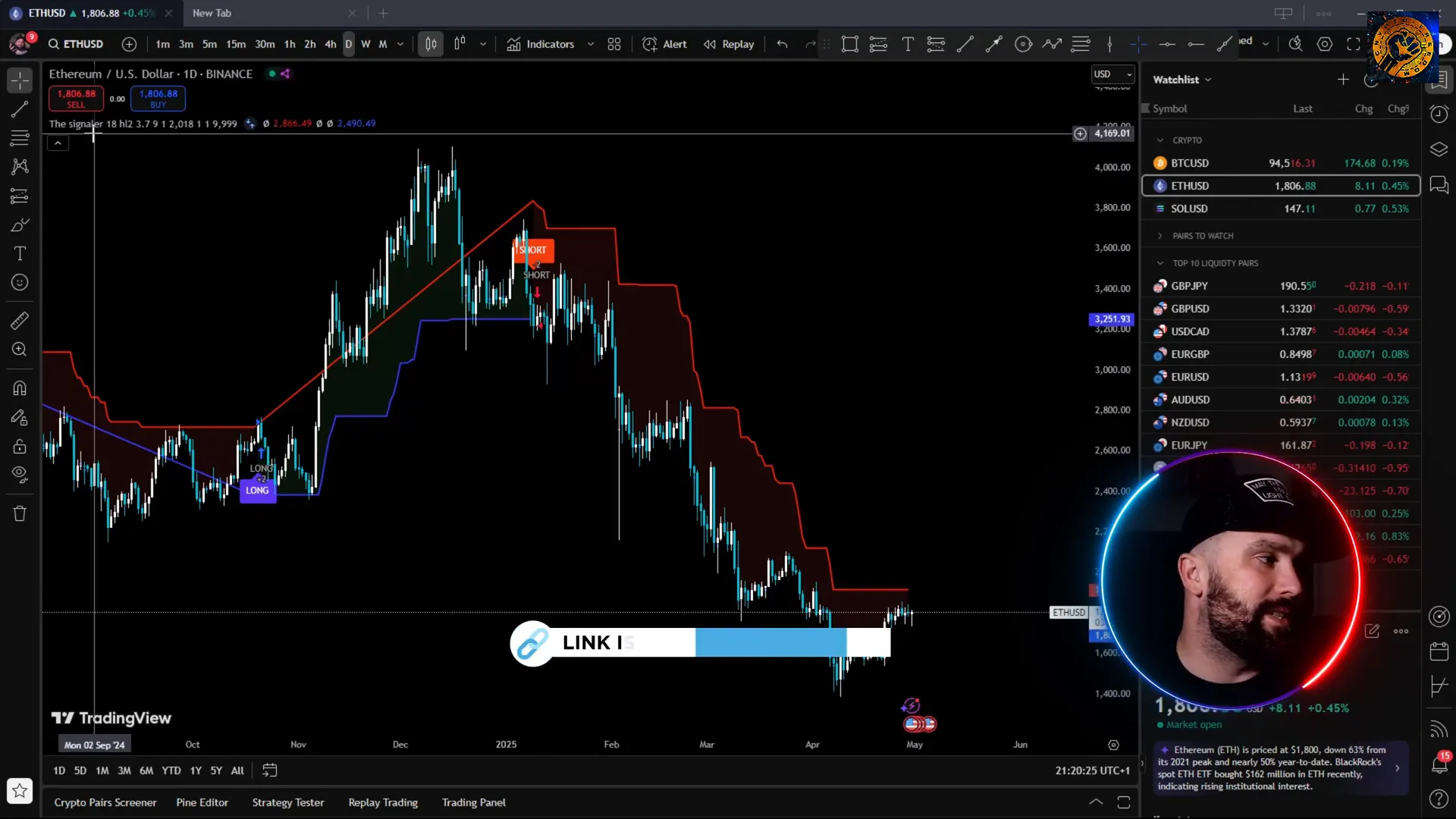Switch to the 15m timeframe
Image resolution: width=1456 pixels, height=819 pixels.
[x=236, y=44]
